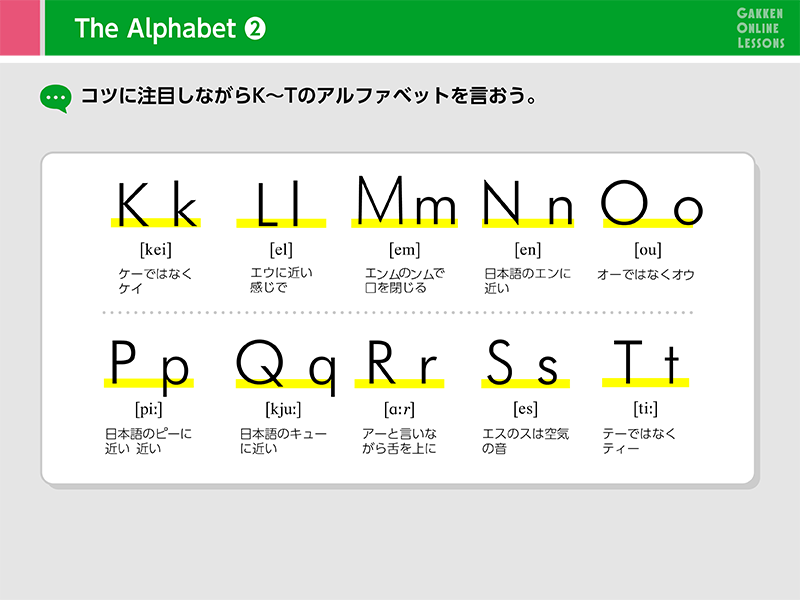800x600 pixels.
Task: Click the green speech bubble icon
Action: coord(54,97)
